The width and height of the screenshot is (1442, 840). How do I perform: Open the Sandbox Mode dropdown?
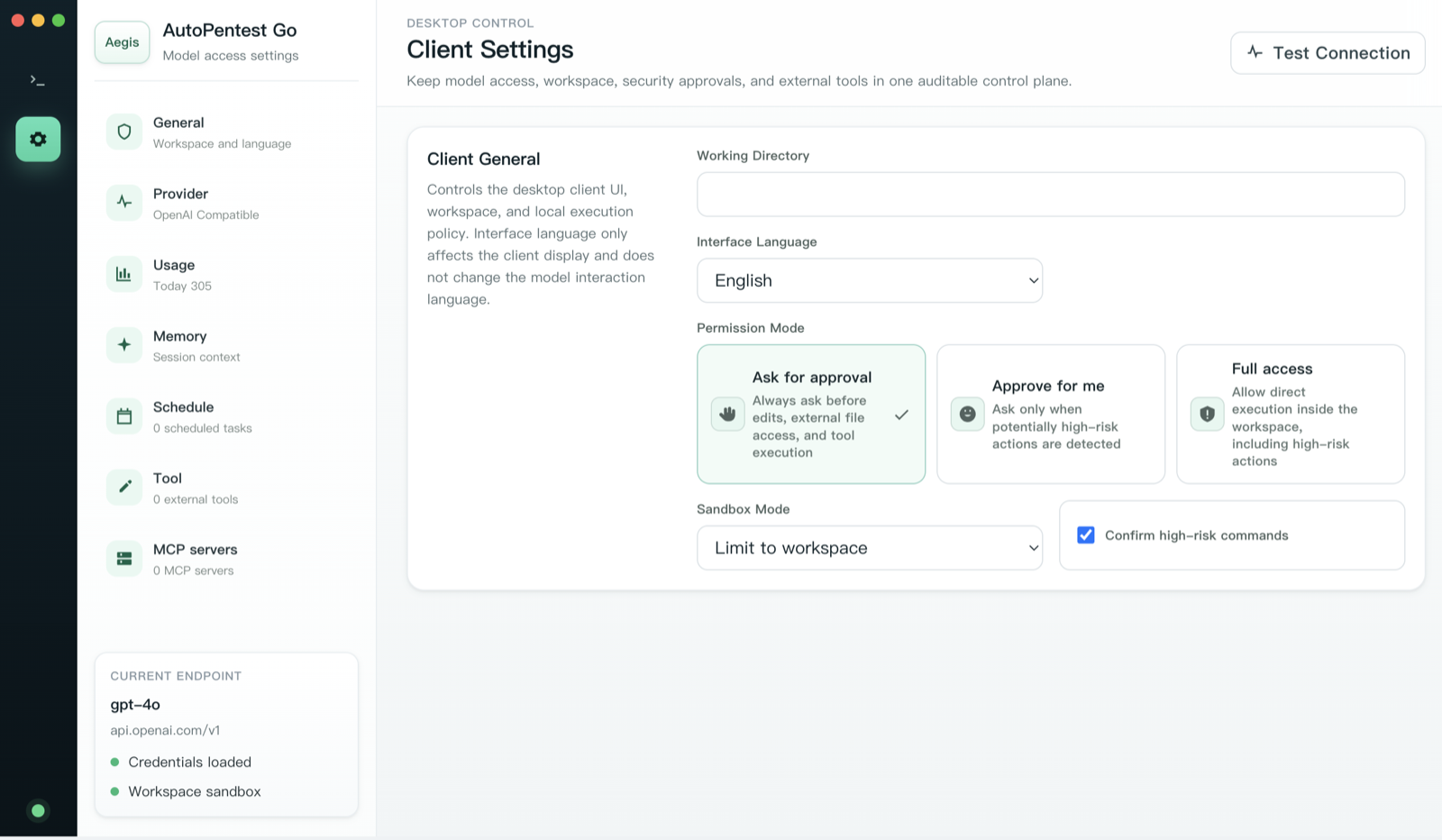(x=870, y=548)
